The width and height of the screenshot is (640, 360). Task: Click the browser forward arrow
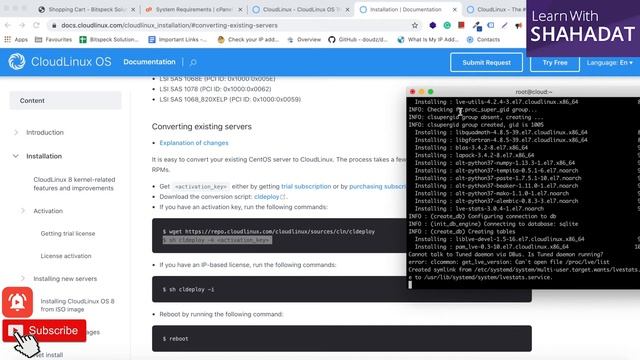[22, 25]
